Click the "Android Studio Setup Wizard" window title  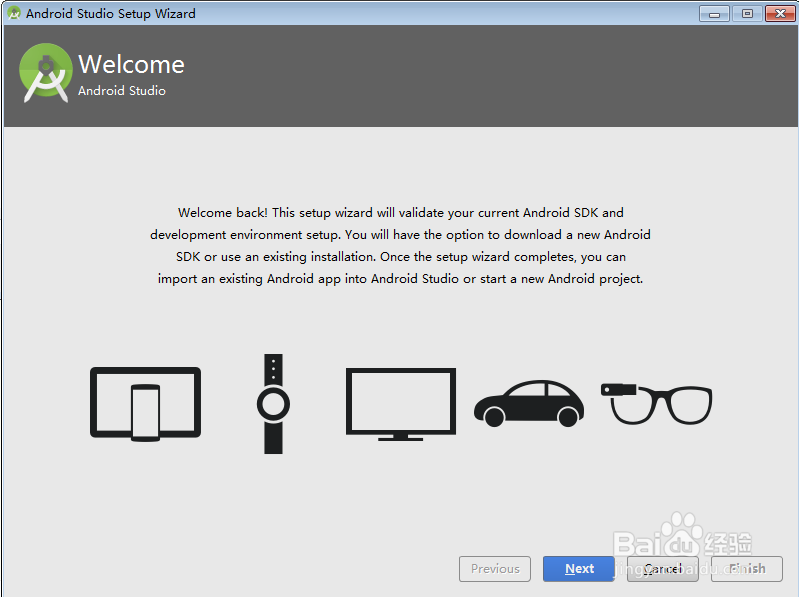[111, 14]
